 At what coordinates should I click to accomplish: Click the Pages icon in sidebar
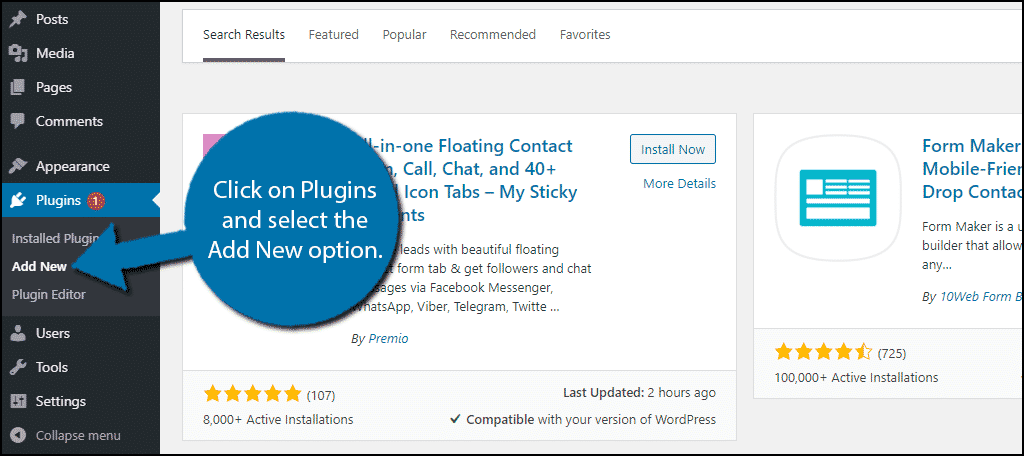coord(18,87)
